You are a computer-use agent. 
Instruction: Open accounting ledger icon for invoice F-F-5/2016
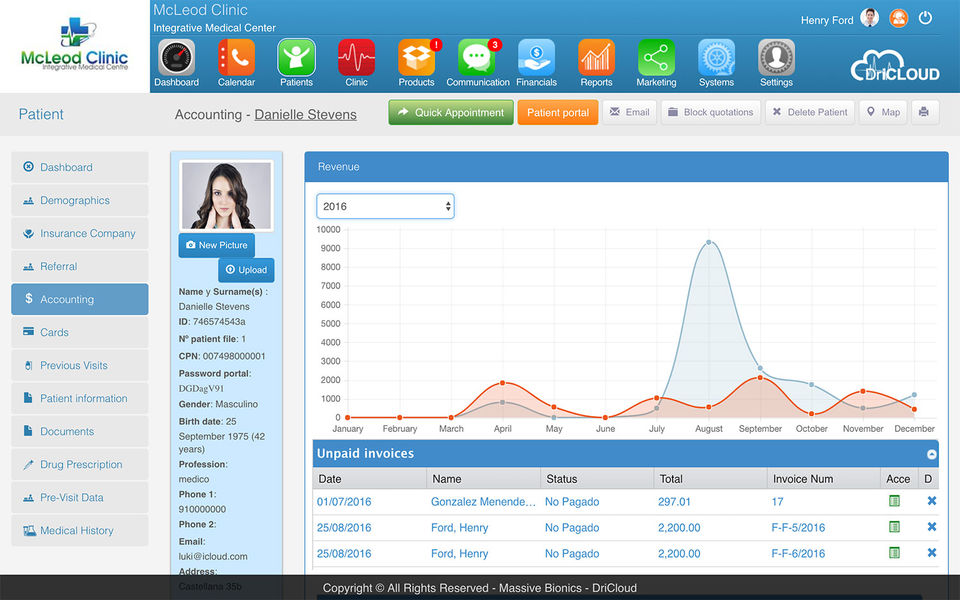894,527
